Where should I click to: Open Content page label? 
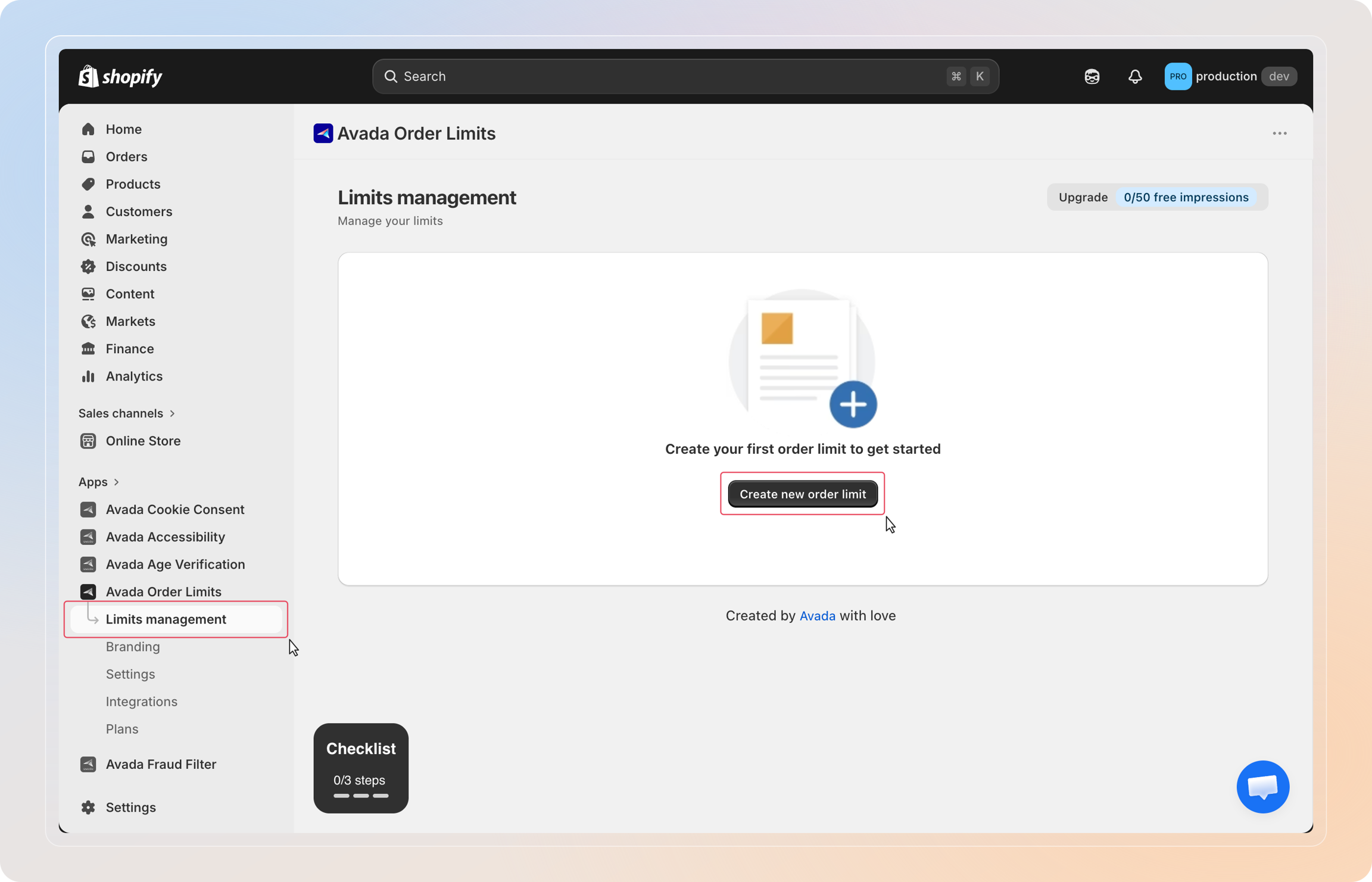click(130, 294)
